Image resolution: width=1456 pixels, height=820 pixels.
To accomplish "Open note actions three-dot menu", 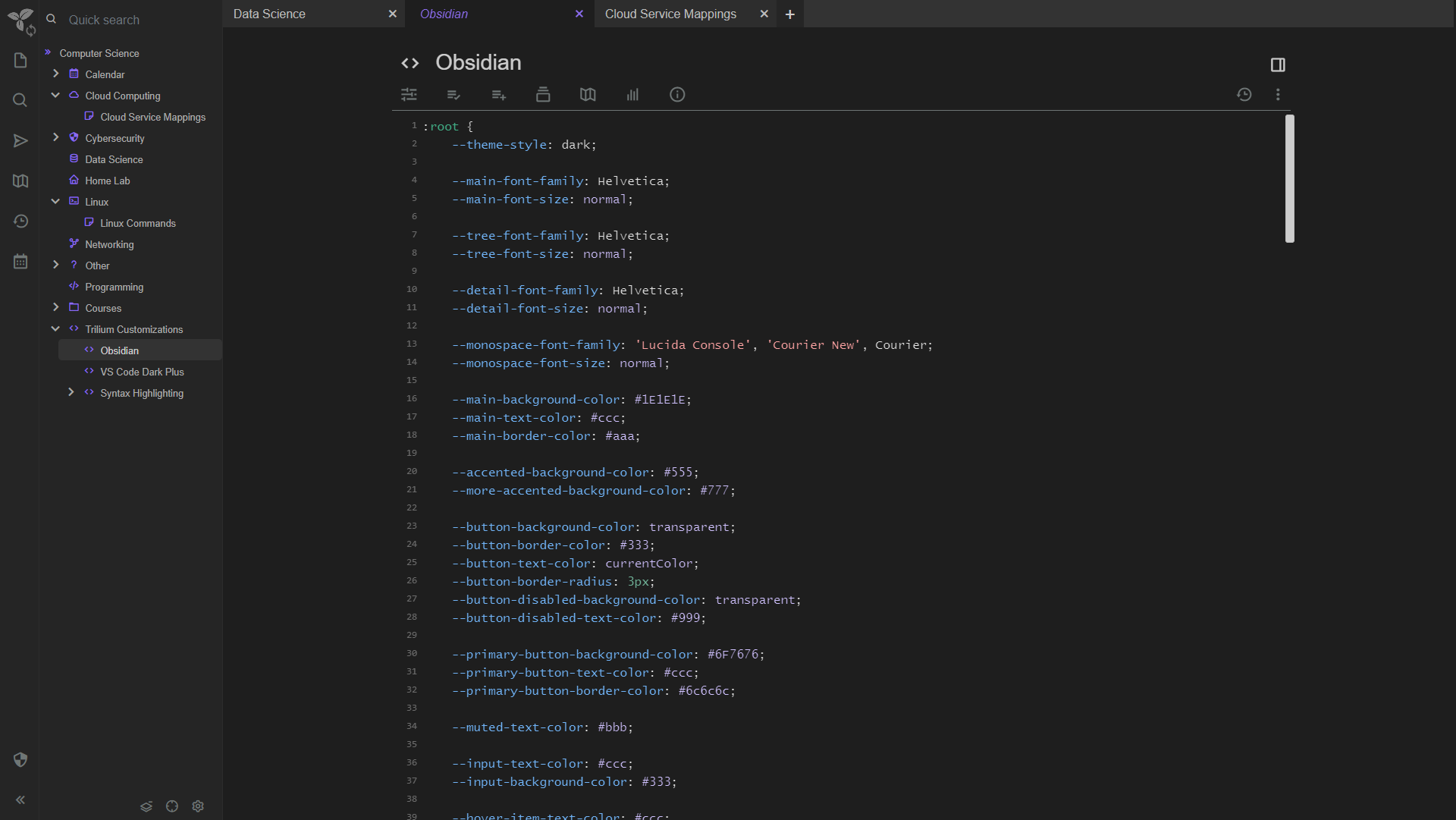I will pos(1278,95).
